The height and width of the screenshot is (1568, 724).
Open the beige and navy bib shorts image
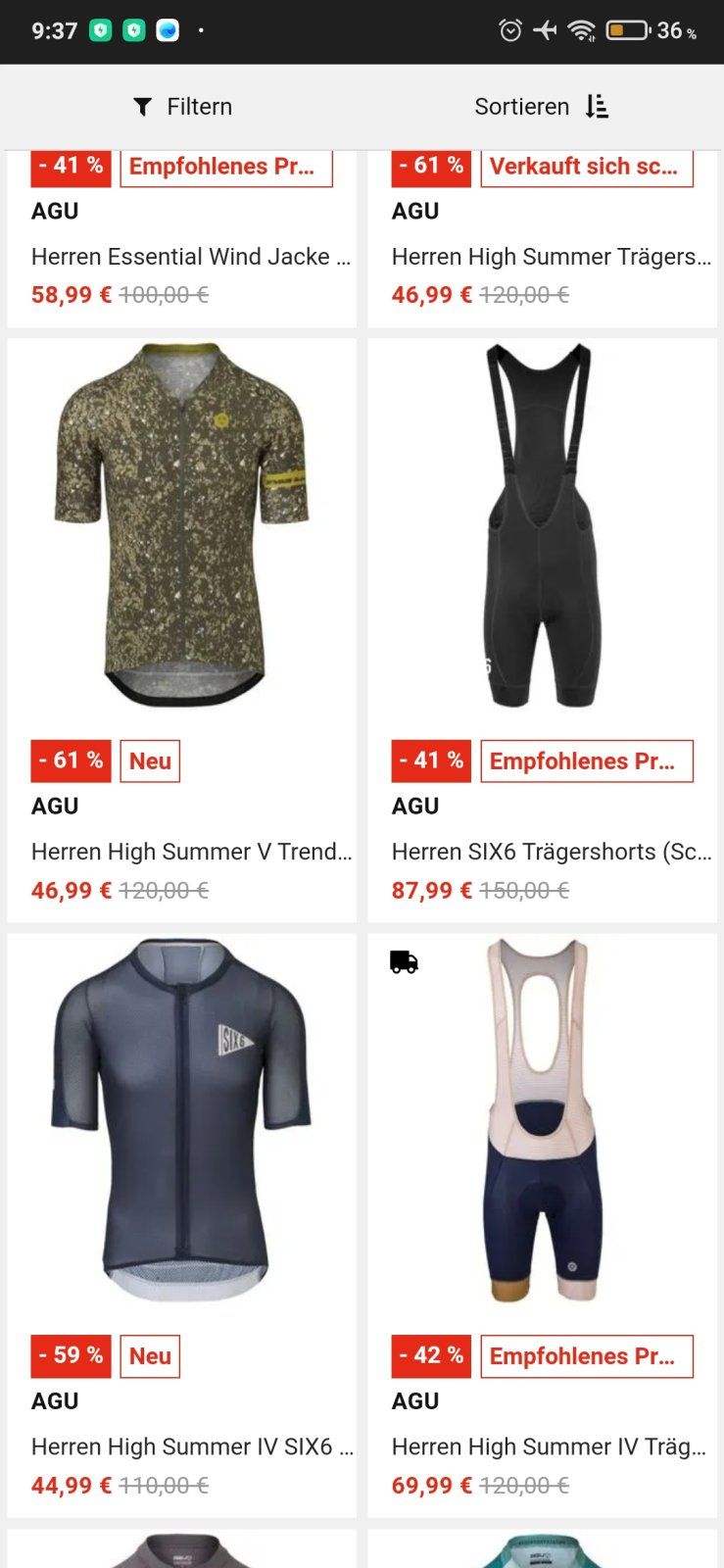(x=542, y=1119)
